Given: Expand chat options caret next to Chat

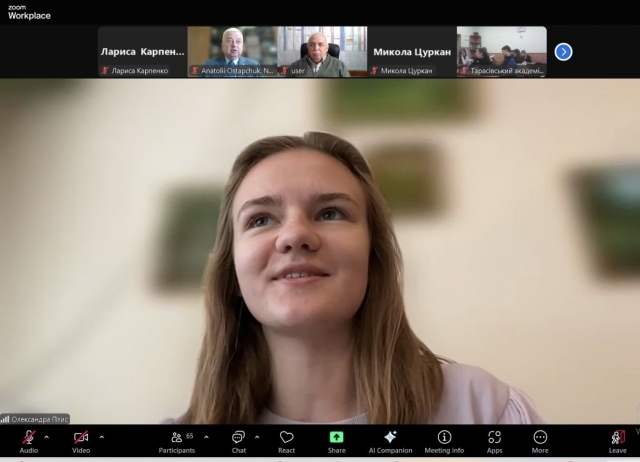Looking at the screenshot, I should tap(257, 437).
